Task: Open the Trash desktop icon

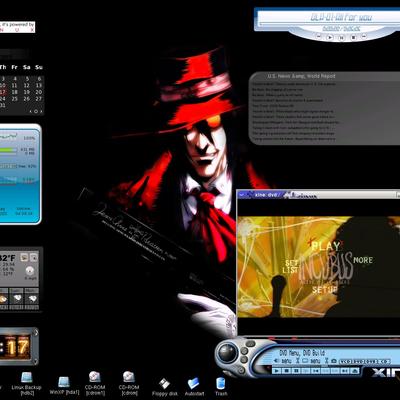Action: click(x=221, y=387)
